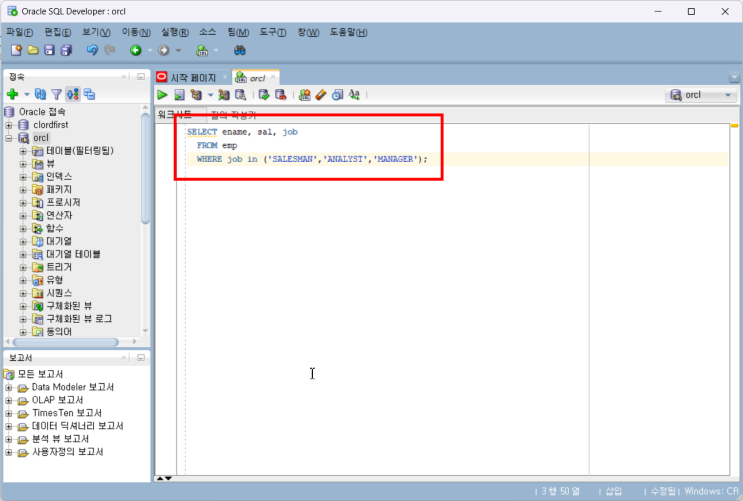Collapse the orcl connection node
This screenshot has width=743, height=501.
(9, 138)
